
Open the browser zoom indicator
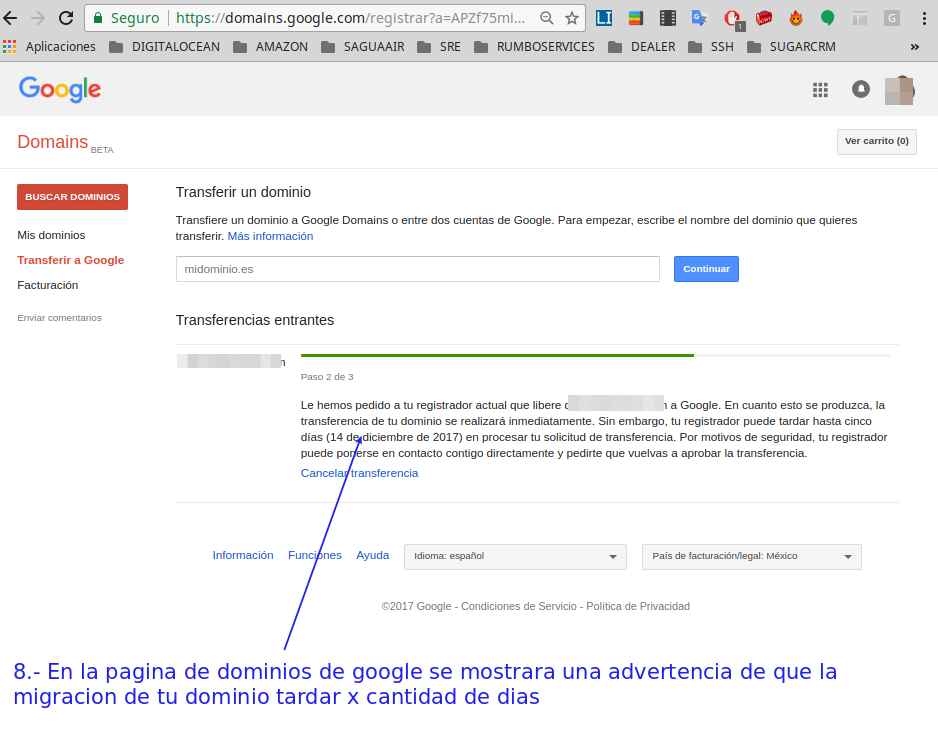546,18
